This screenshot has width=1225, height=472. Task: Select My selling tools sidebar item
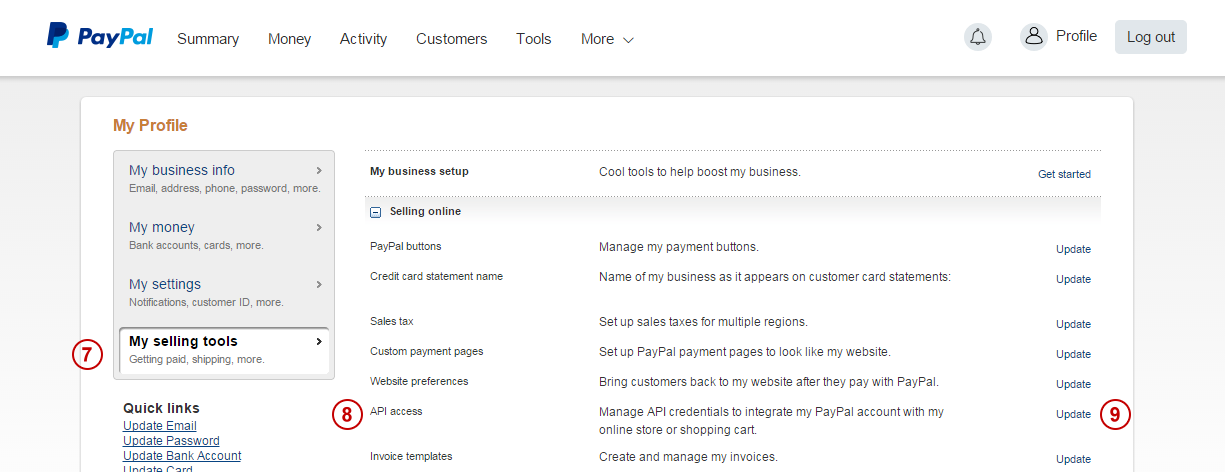224,350
